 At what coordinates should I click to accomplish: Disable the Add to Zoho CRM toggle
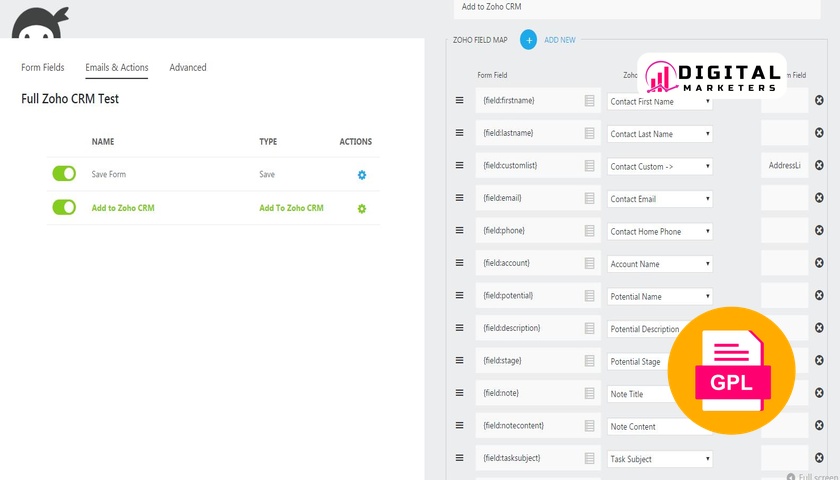64,207
